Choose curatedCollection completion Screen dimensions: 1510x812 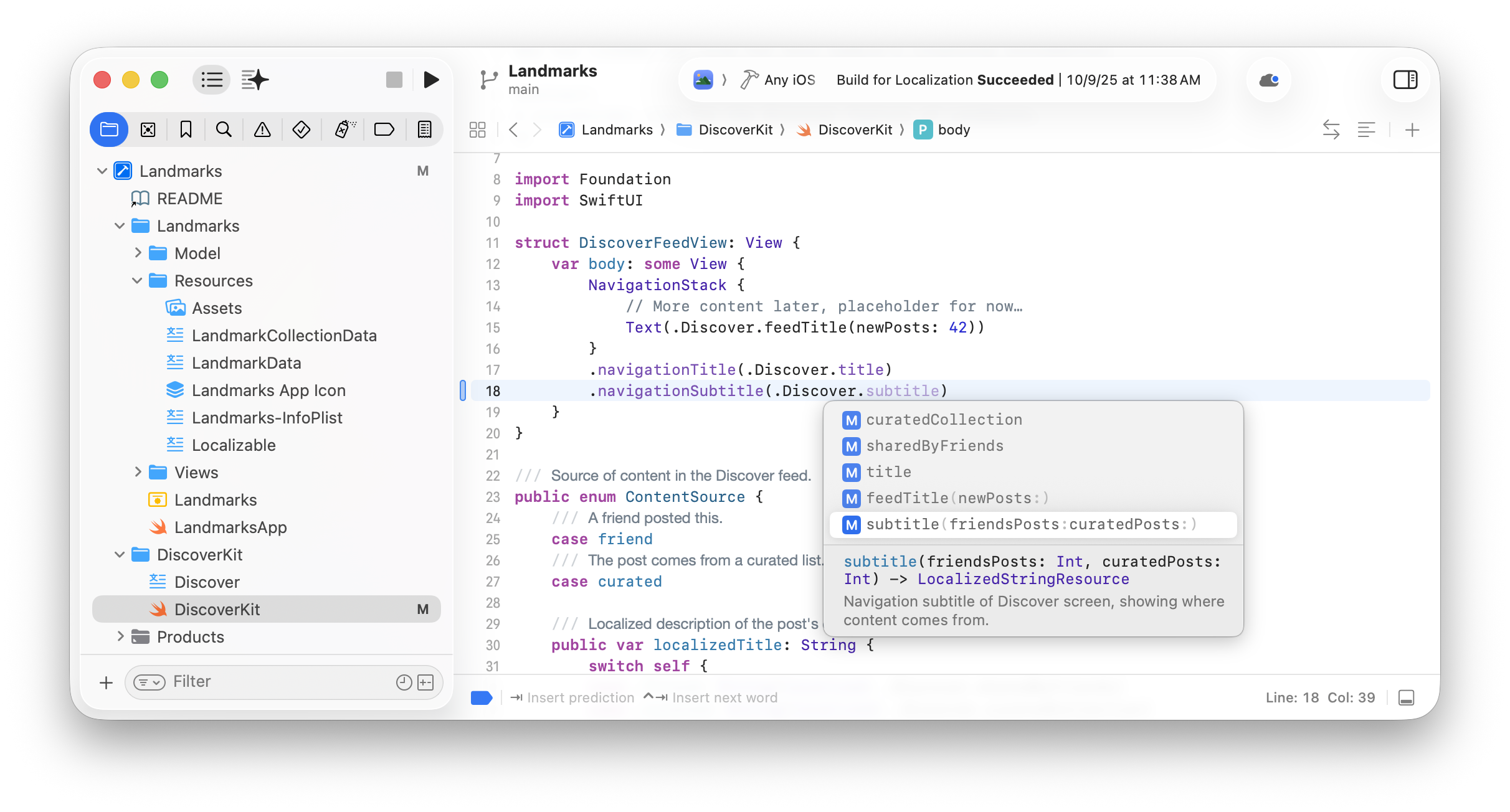(1033, 420)
